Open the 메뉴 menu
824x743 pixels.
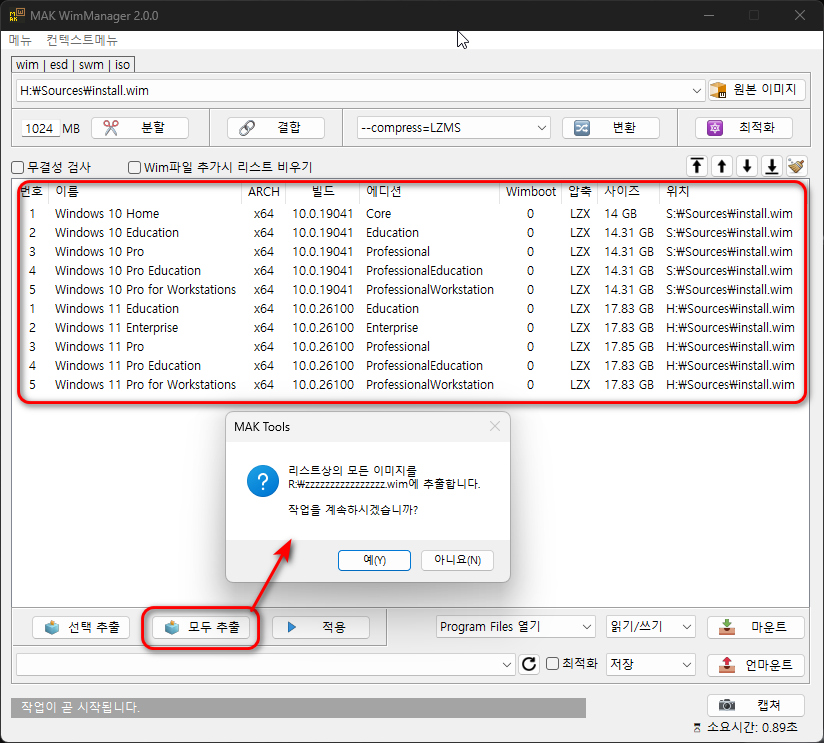coord(20,40)
